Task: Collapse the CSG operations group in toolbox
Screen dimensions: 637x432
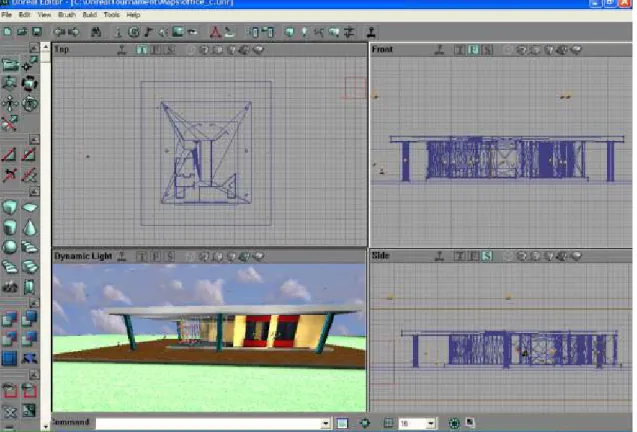Action: pos(35,303)
